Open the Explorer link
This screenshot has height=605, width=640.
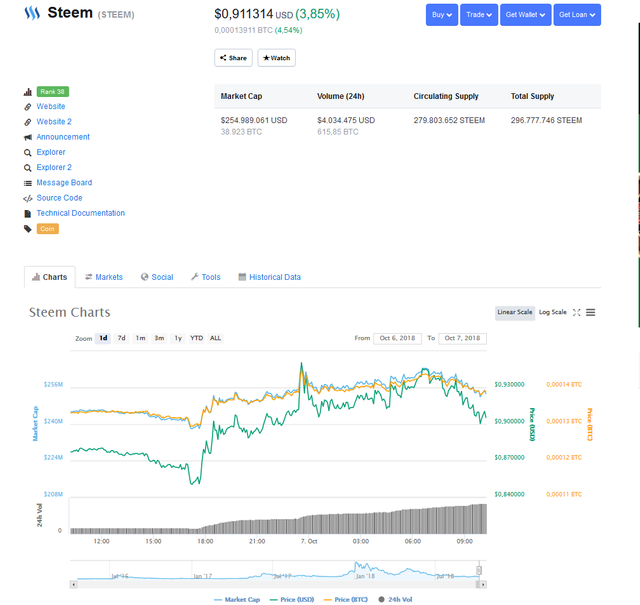tap(51, 152)
